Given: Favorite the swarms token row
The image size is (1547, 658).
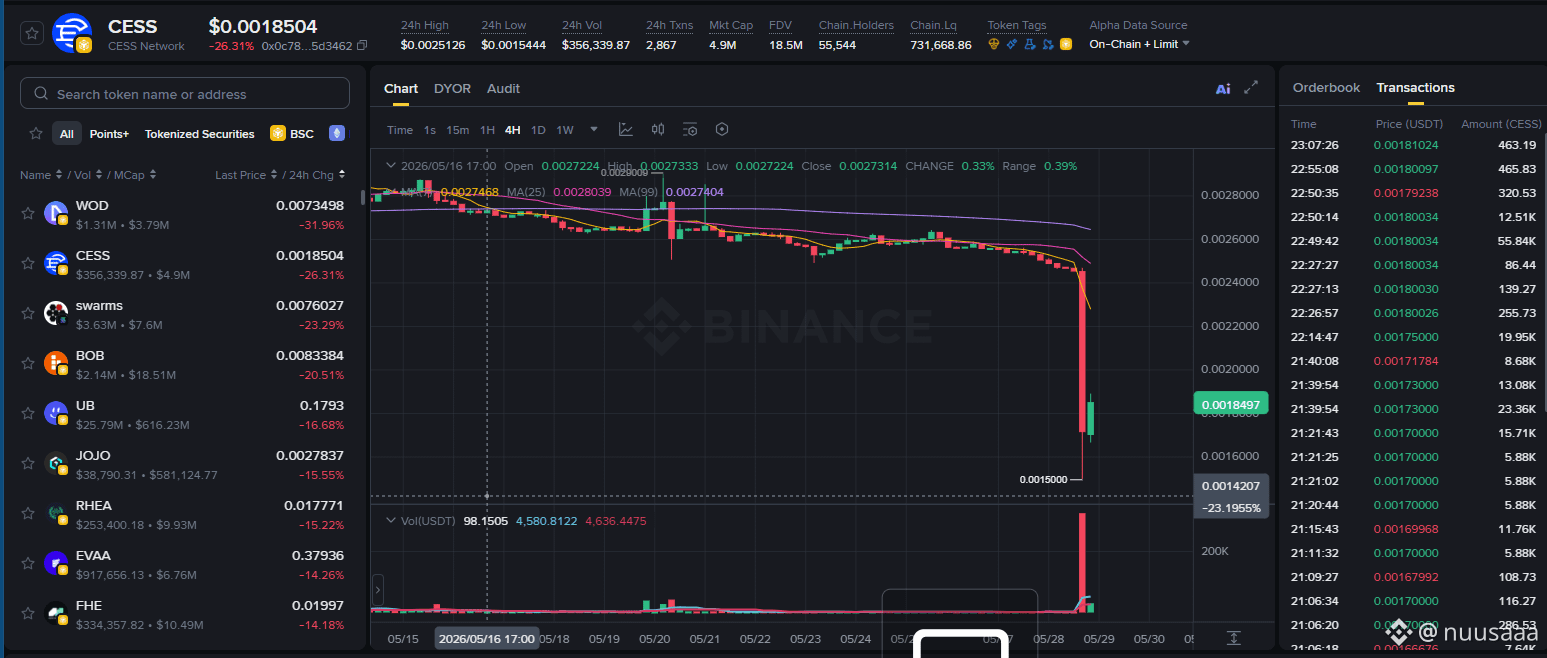Looking at the screenshot, I should point(29,313).
